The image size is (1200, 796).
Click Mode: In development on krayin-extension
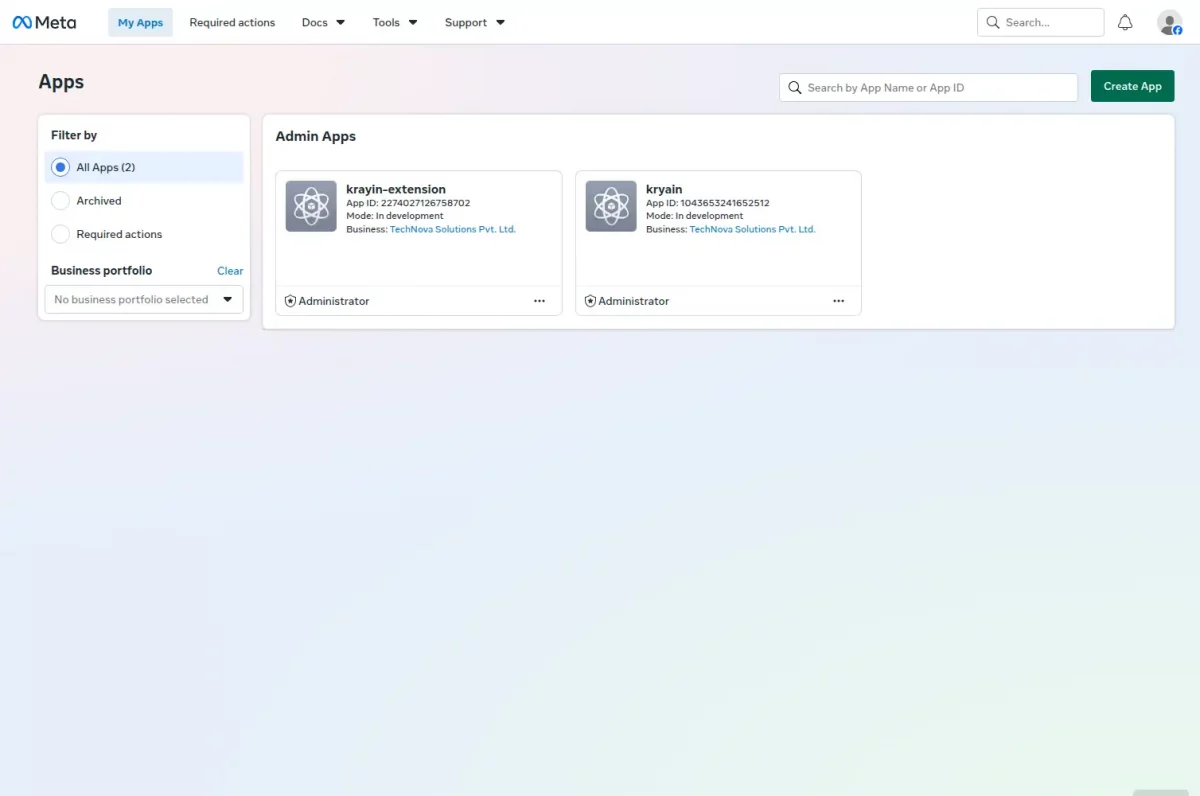395,216
